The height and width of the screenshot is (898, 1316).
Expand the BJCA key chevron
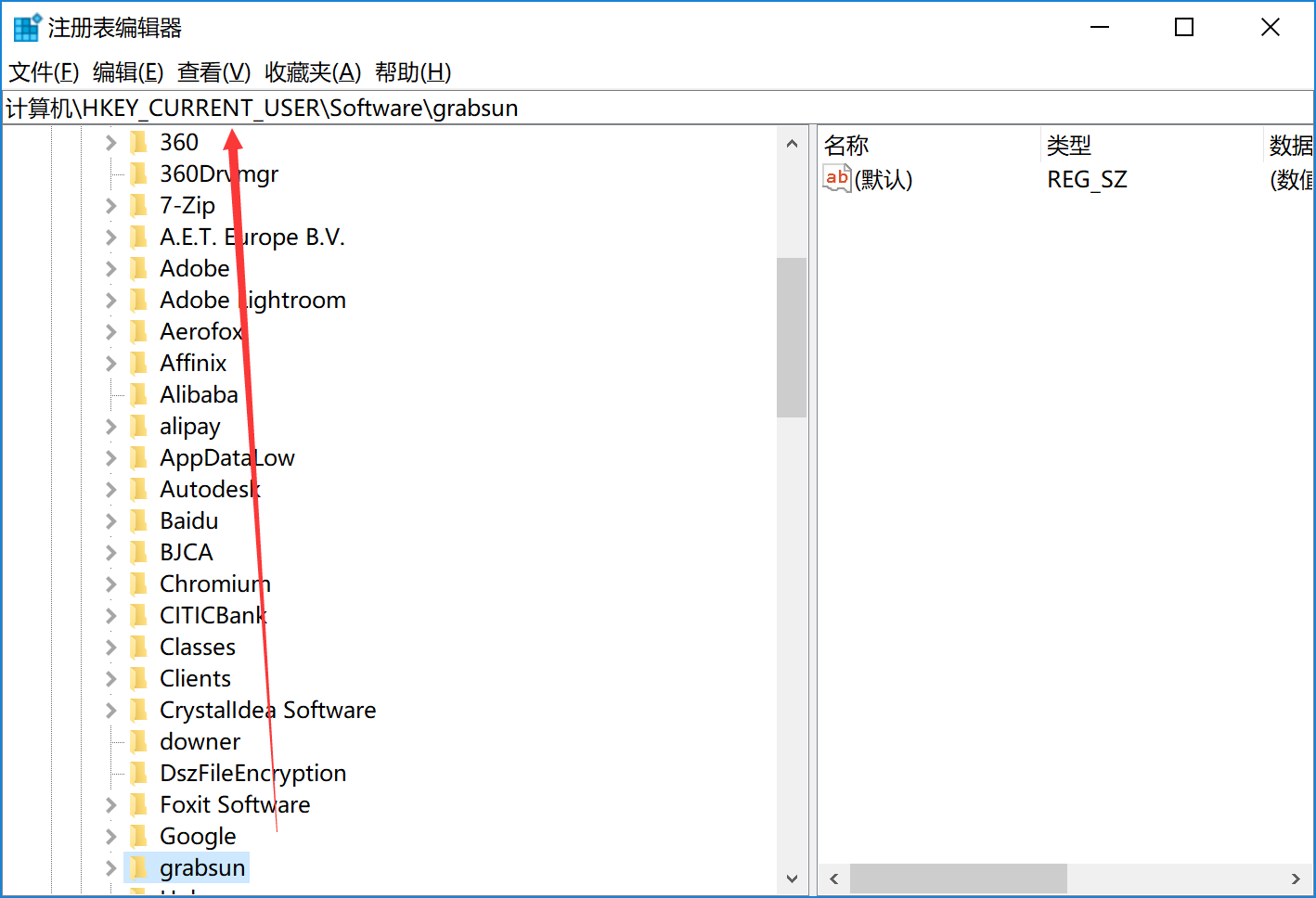pyautogui.click(x=111, y=552)
